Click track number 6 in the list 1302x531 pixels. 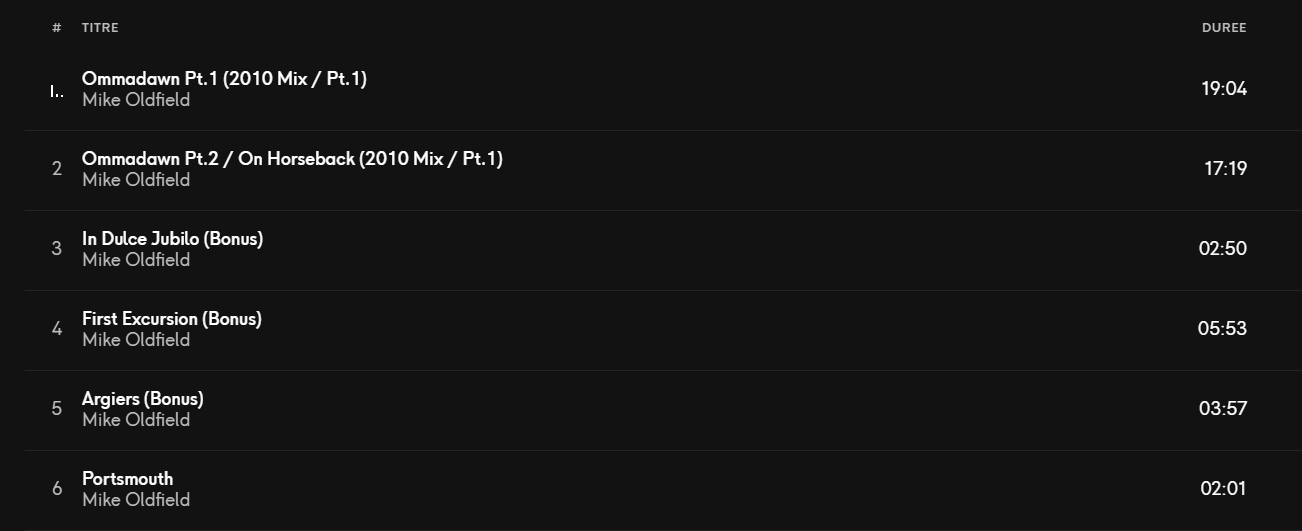(57, 488)
